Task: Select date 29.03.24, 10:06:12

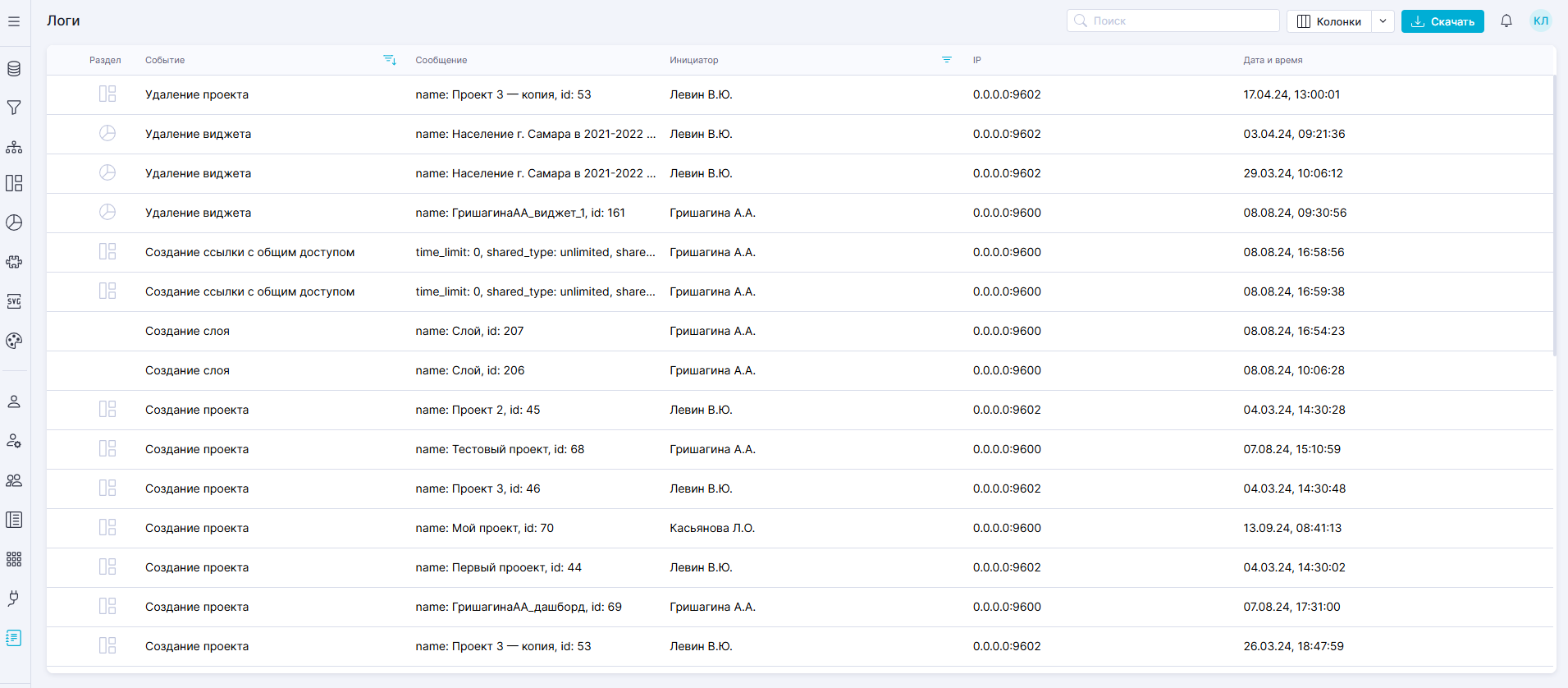Action: [x=1293, y=173]
